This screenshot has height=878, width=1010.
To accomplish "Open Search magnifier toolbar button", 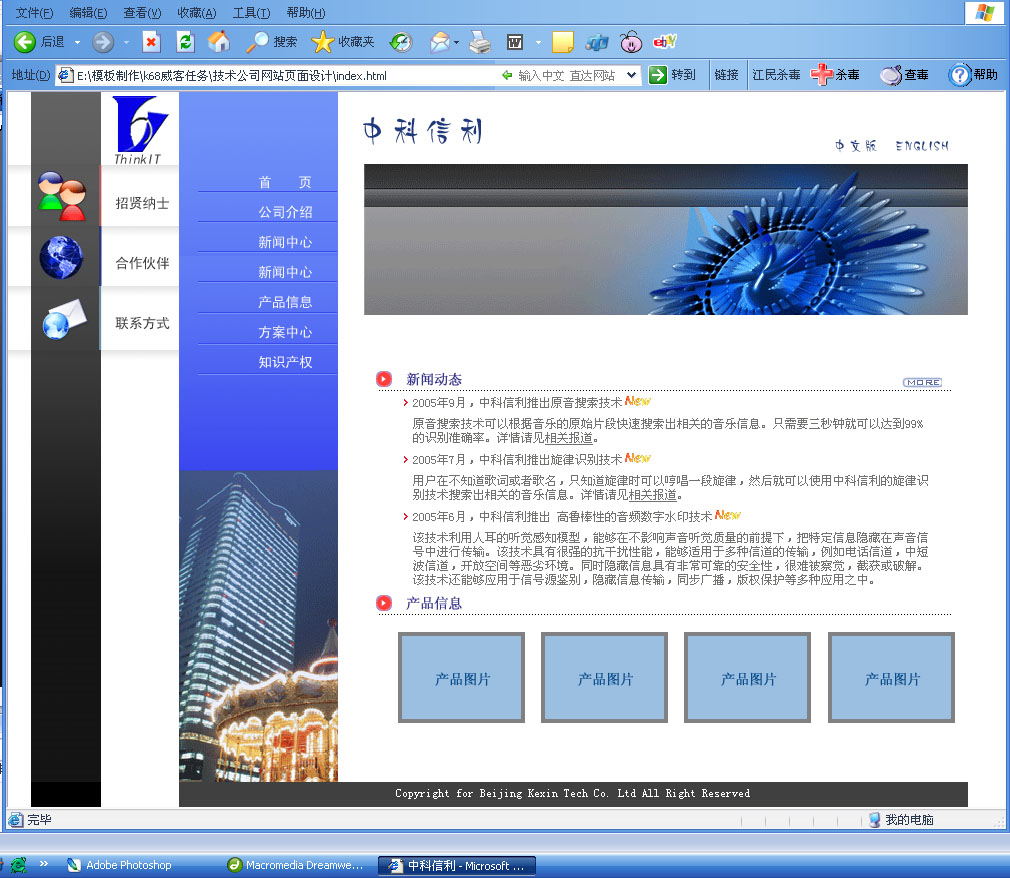I will coord(271,43).
